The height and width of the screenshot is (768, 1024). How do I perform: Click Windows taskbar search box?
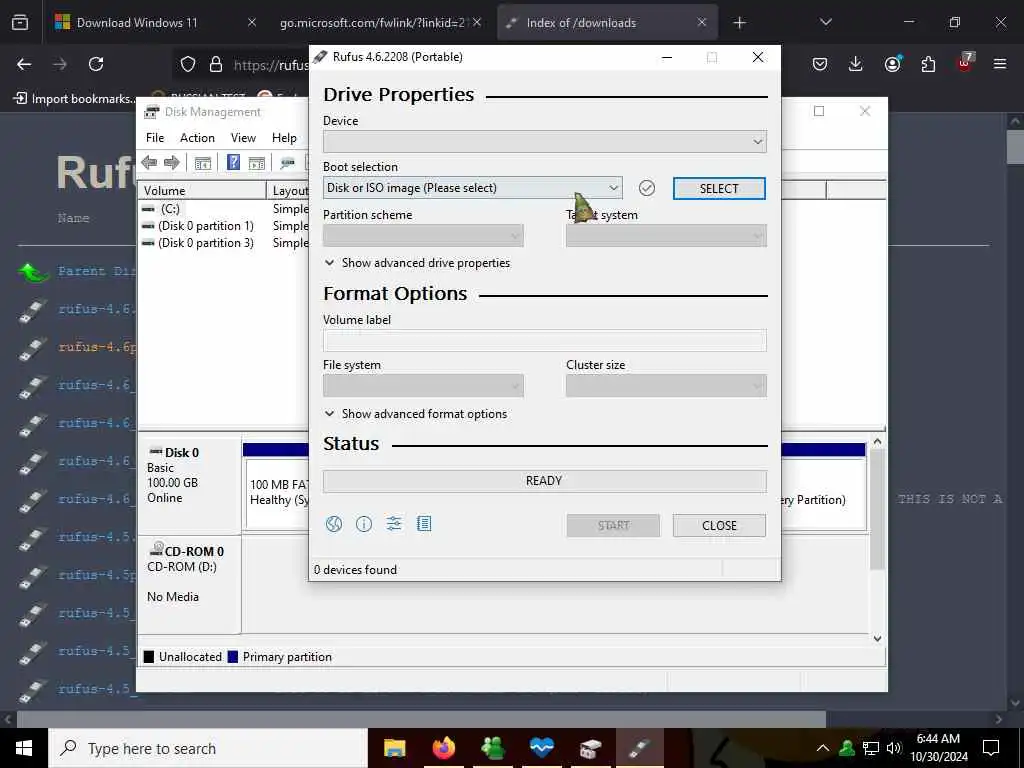[x=208, y=748]
